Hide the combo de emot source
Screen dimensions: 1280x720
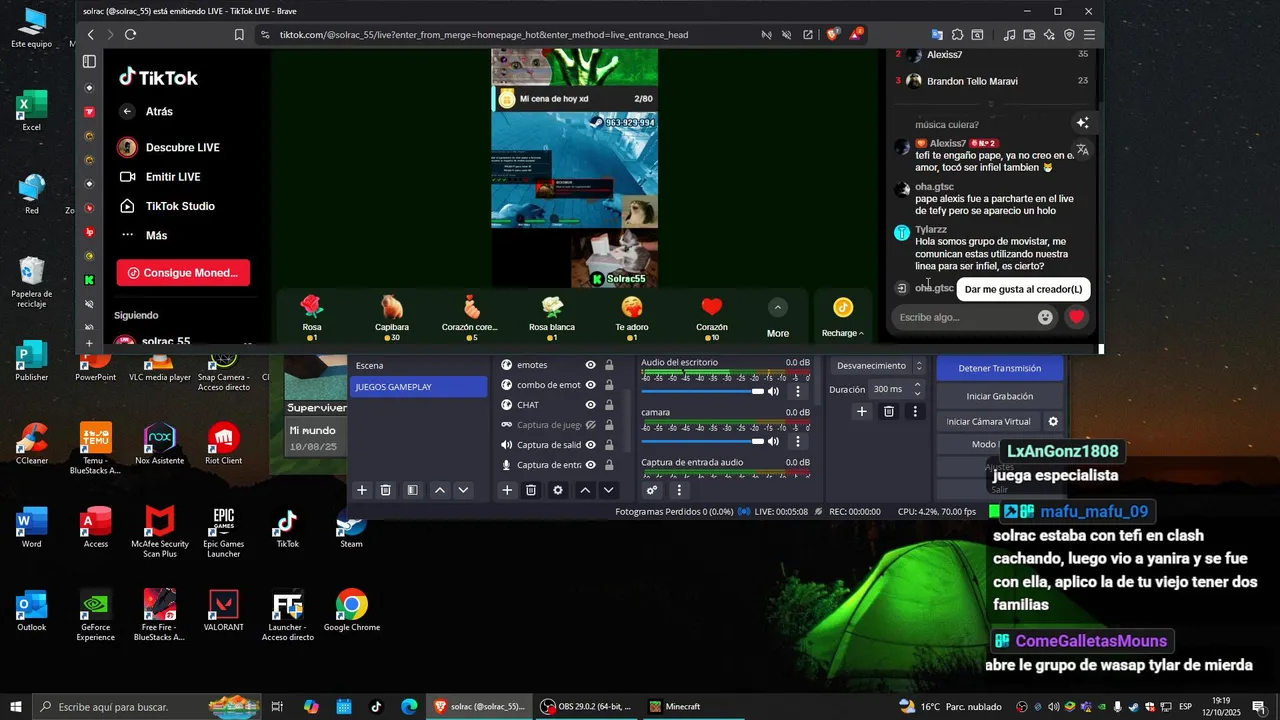tap(591, 385)
